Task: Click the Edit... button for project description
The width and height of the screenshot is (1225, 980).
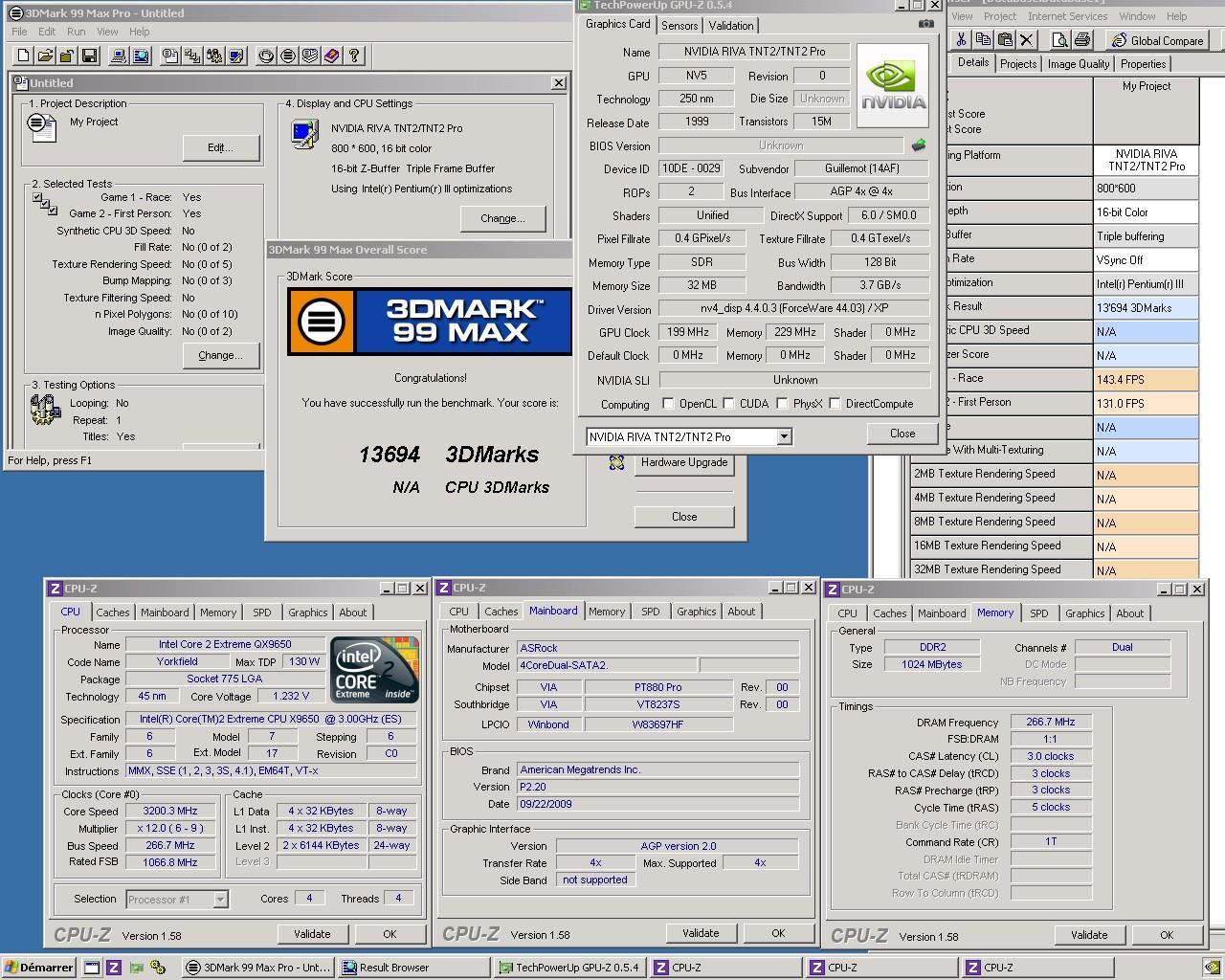Action: [220, 147]
